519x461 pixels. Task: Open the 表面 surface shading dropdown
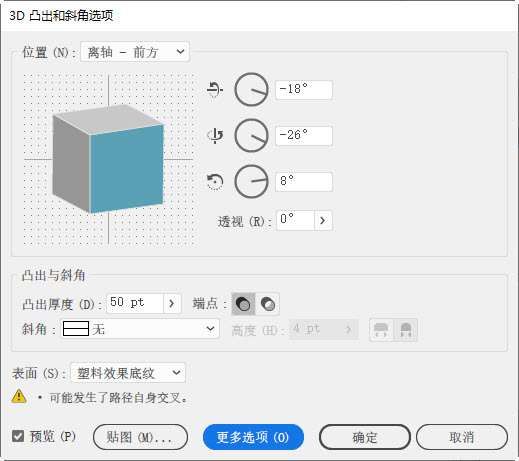coord(128,373)
